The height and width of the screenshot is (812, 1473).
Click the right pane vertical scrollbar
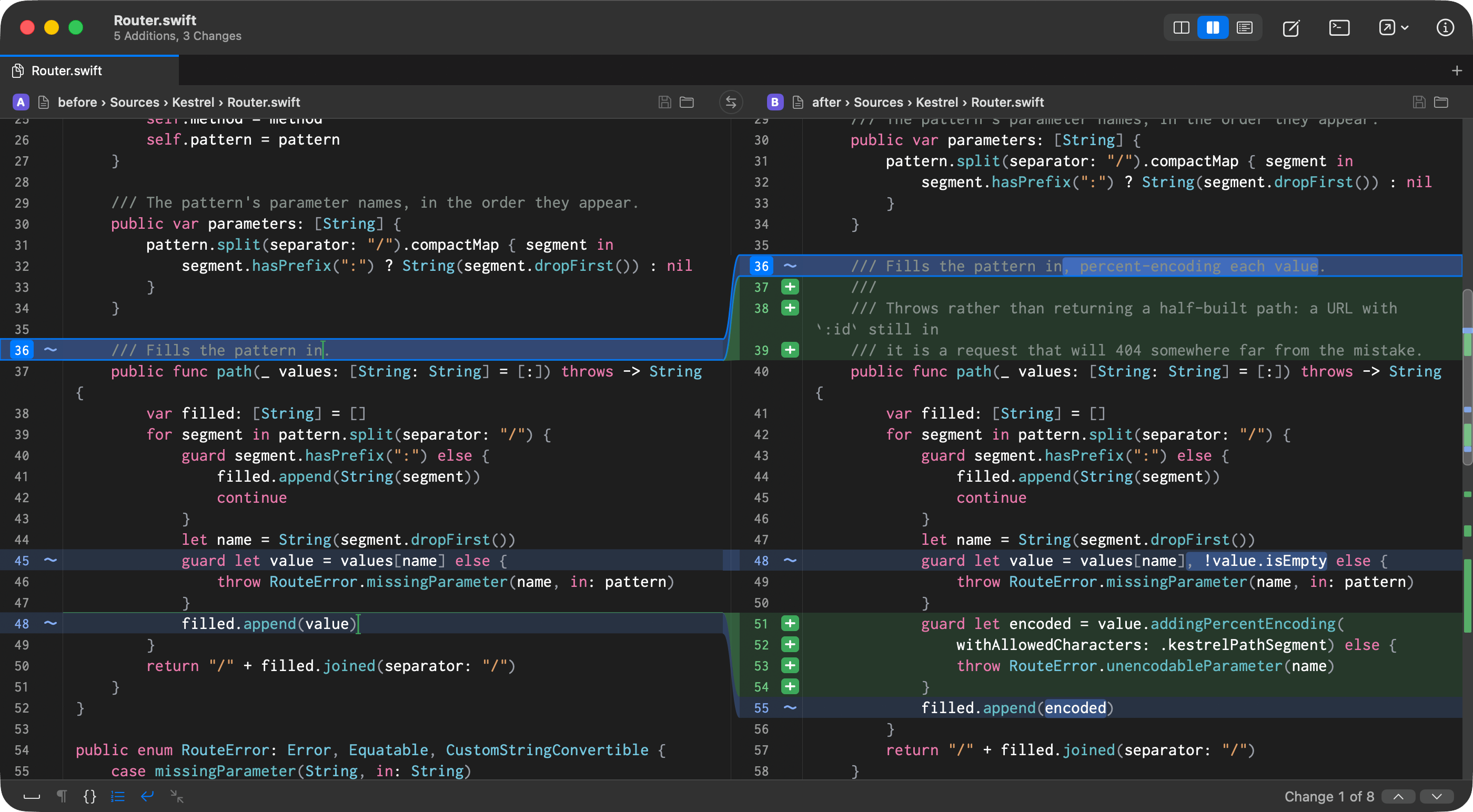pyautogui.click(x=1467, y=378)
